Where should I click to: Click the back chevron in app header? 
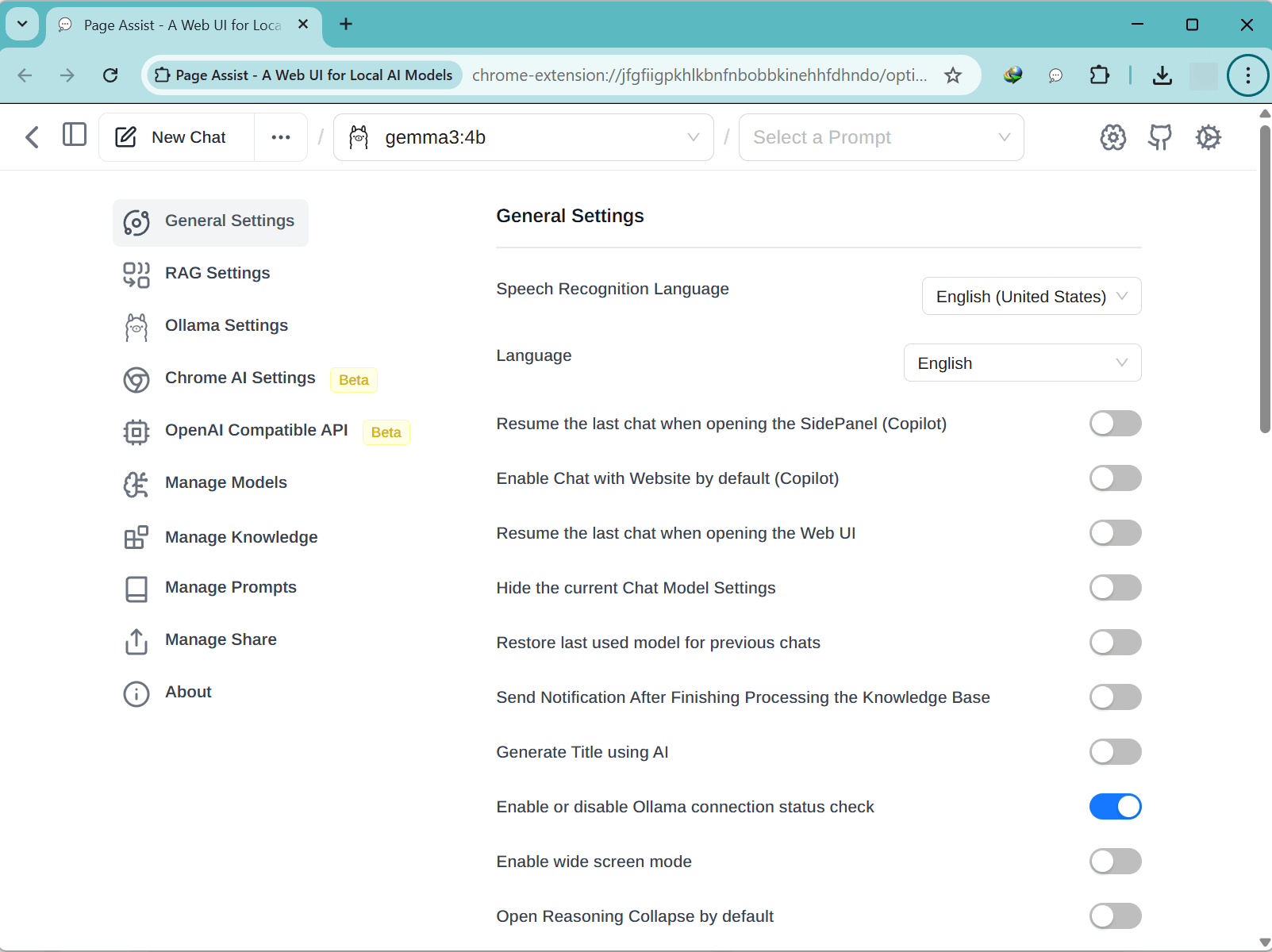coord(32,137)
